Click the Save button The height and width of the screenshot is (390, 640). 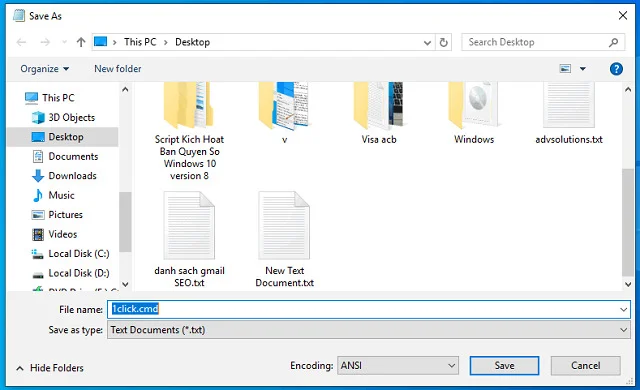pos(504,366)
